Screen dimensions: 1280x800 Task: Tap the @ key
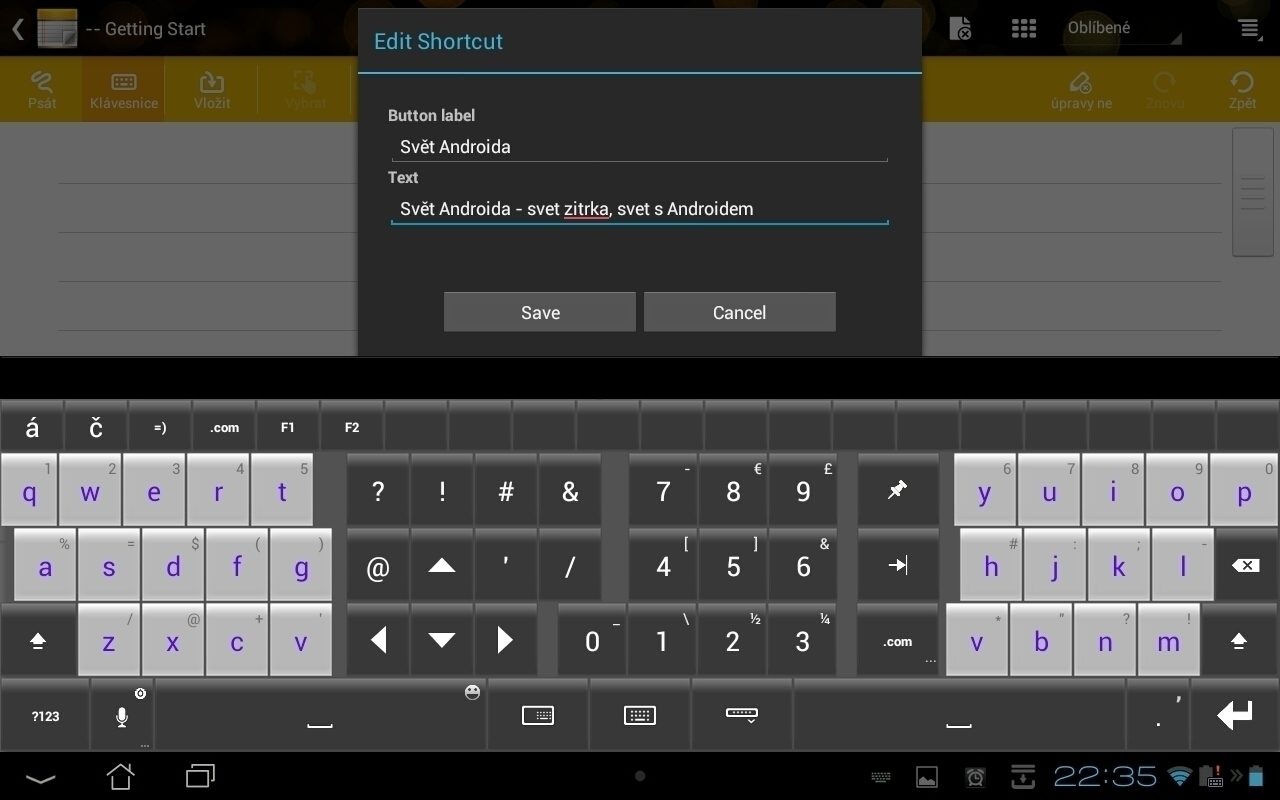pyautogui.click(x=378, y=566)
